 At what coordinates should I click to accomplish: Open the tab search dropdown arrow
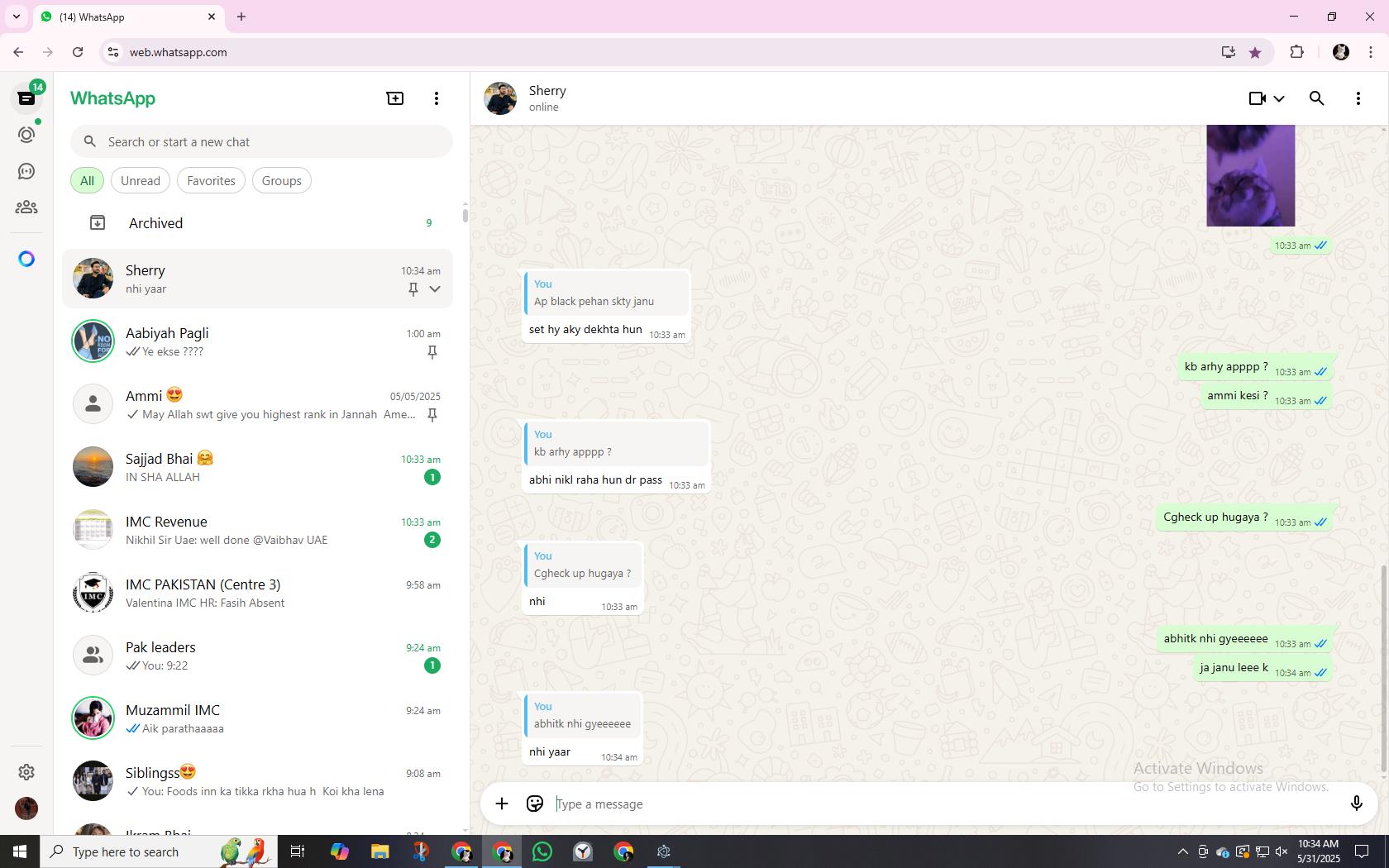(16, 17)
